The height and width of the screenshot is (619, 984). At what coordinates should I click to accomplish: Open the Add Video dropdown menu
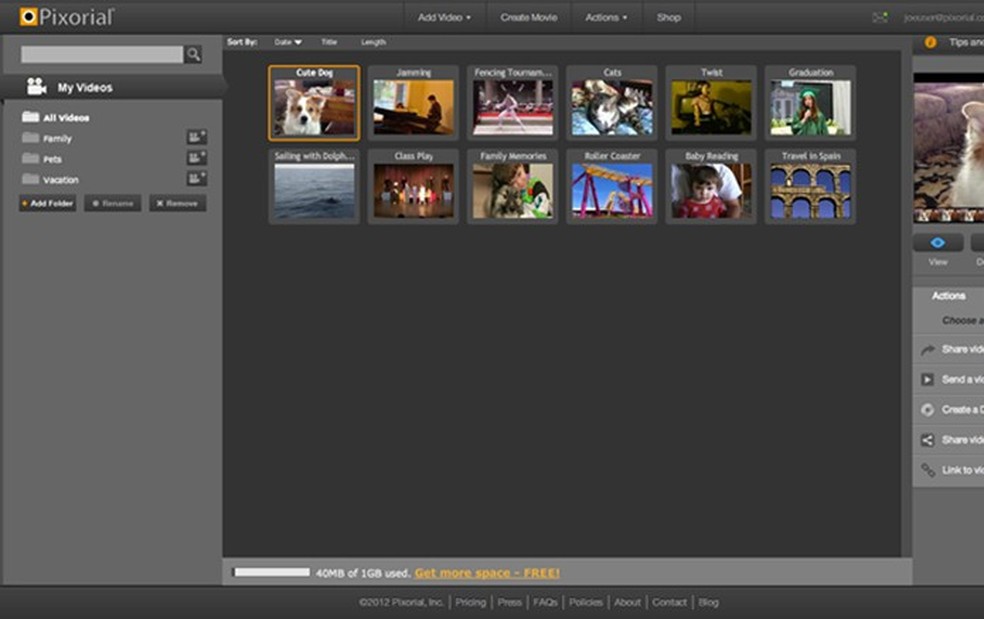click(444, 17)
